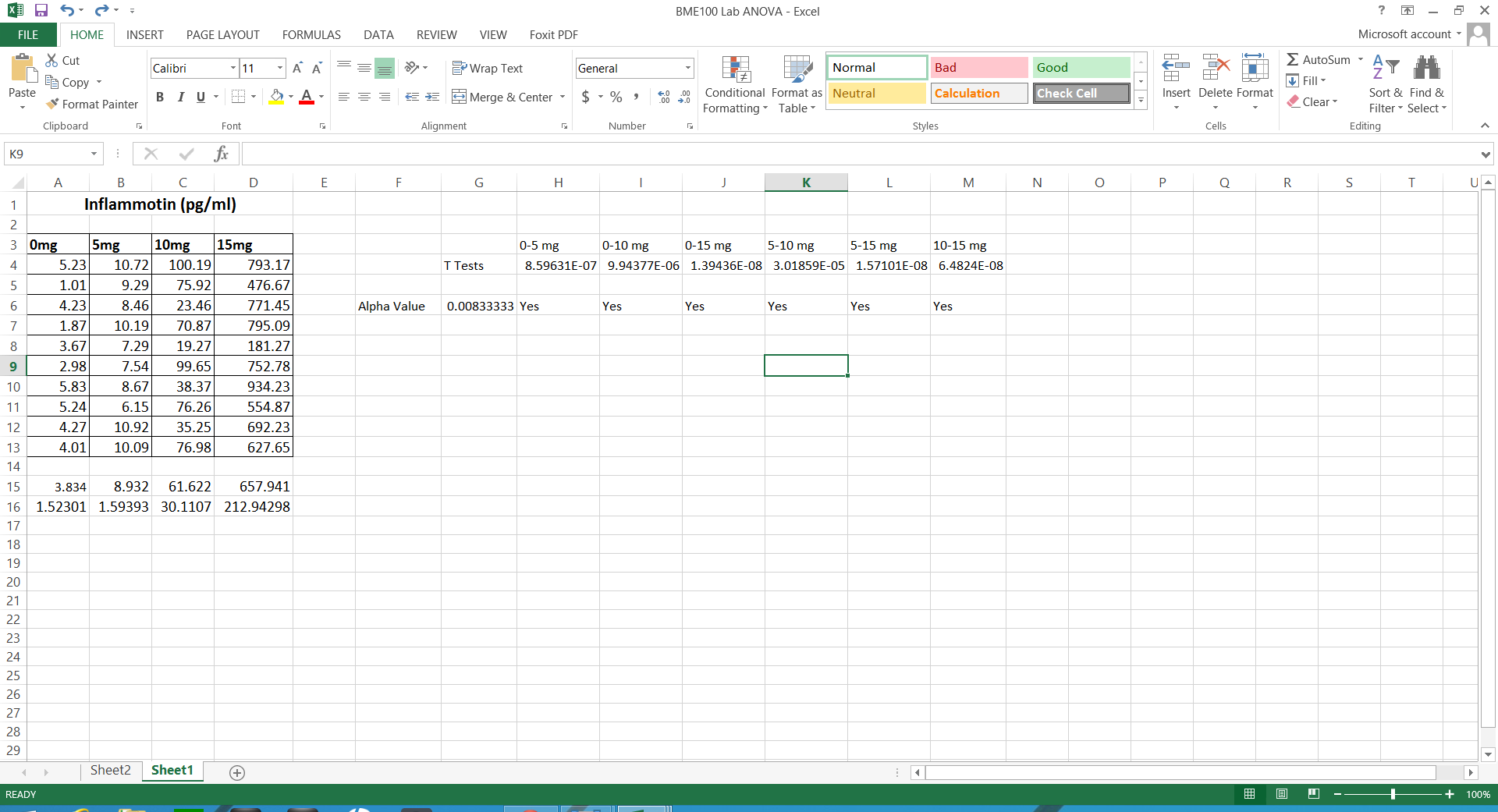This screenshot has height=812, width=1498.
Task: Open the Name Box dropdown arrow
Action: pyautogui.click(x=94, y=154)
